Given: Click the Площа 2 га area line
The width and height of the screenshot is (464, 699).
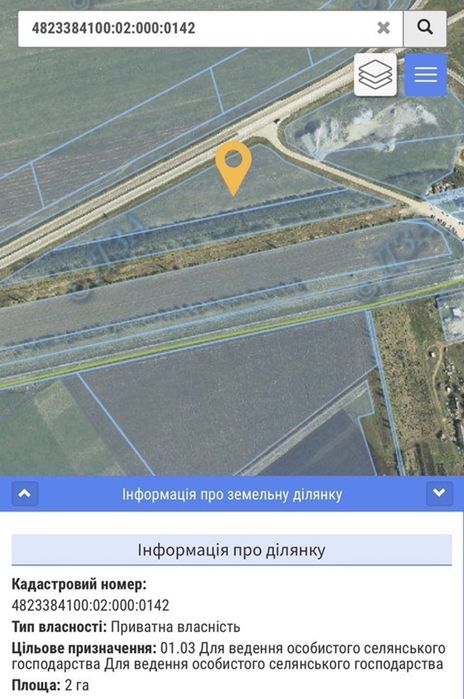Looking at the screenshot, I should [50, 685].
